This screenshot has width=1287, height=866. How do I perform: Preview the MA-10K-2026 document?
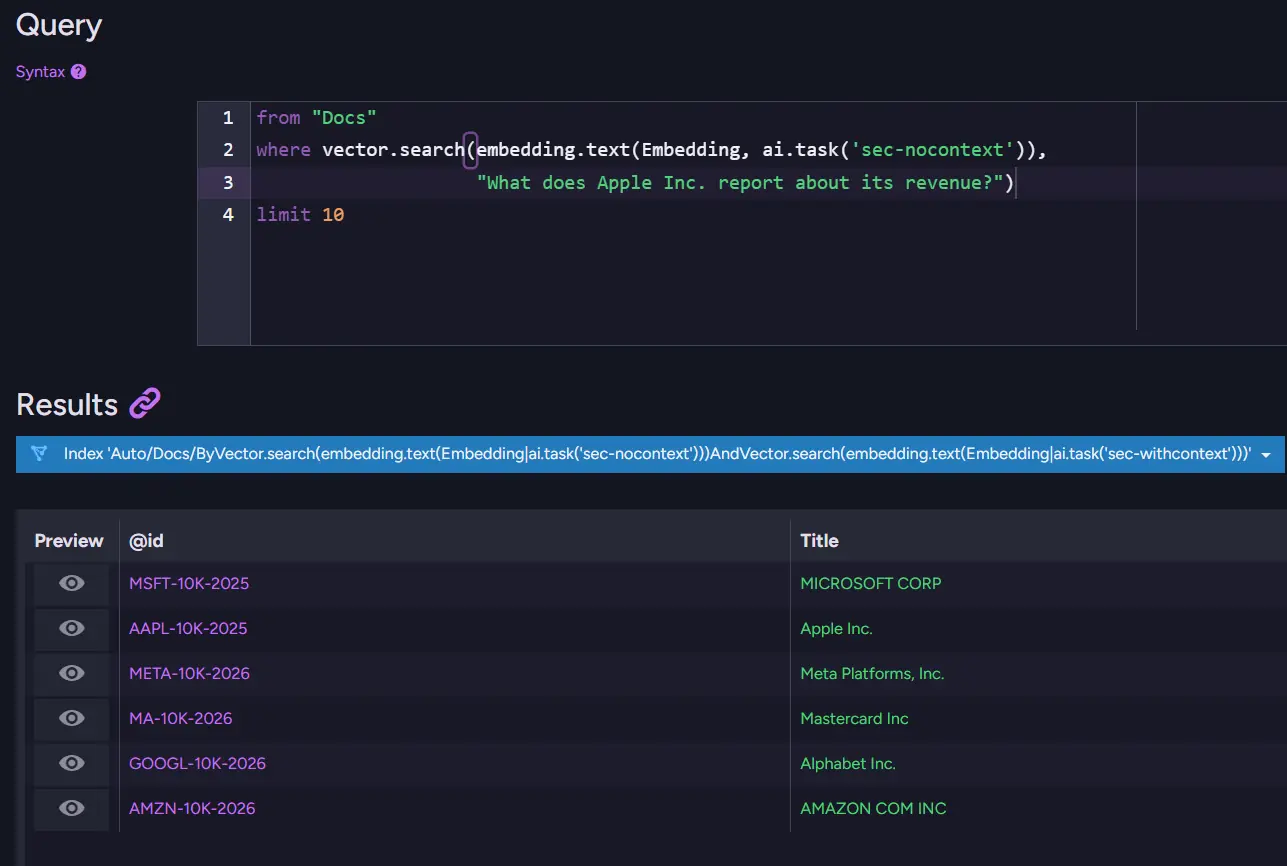click(x=71, y=718)
